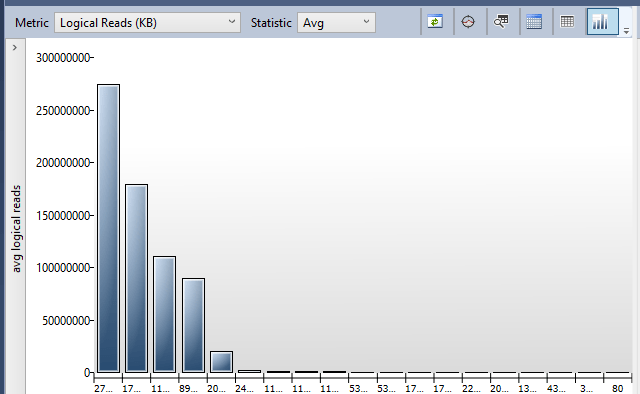Select the bar chart view icon

coord(602,22)
